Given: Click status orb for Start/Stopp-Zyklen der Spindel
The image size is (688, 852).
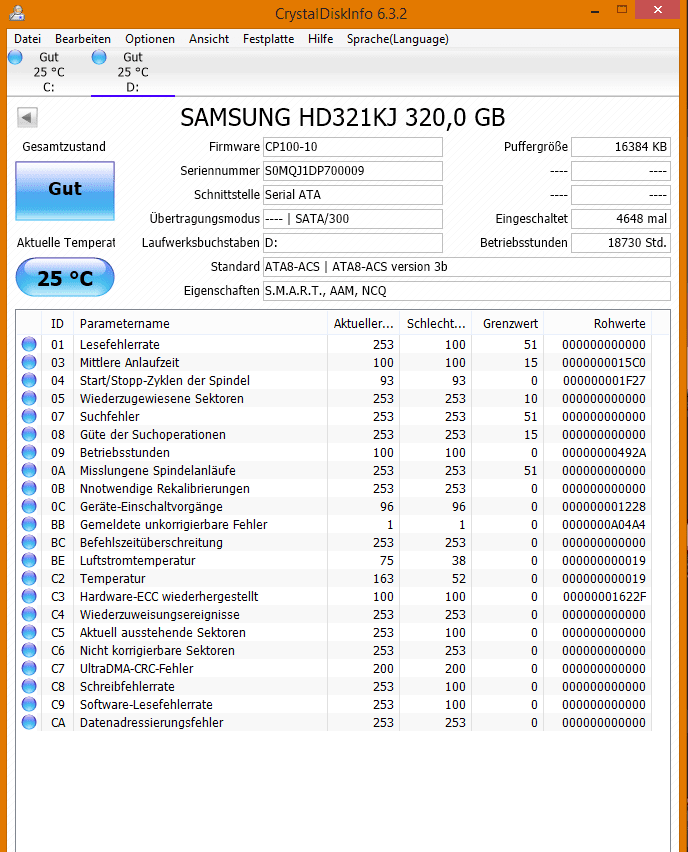Looking at the screenshot, I should 29,380.
